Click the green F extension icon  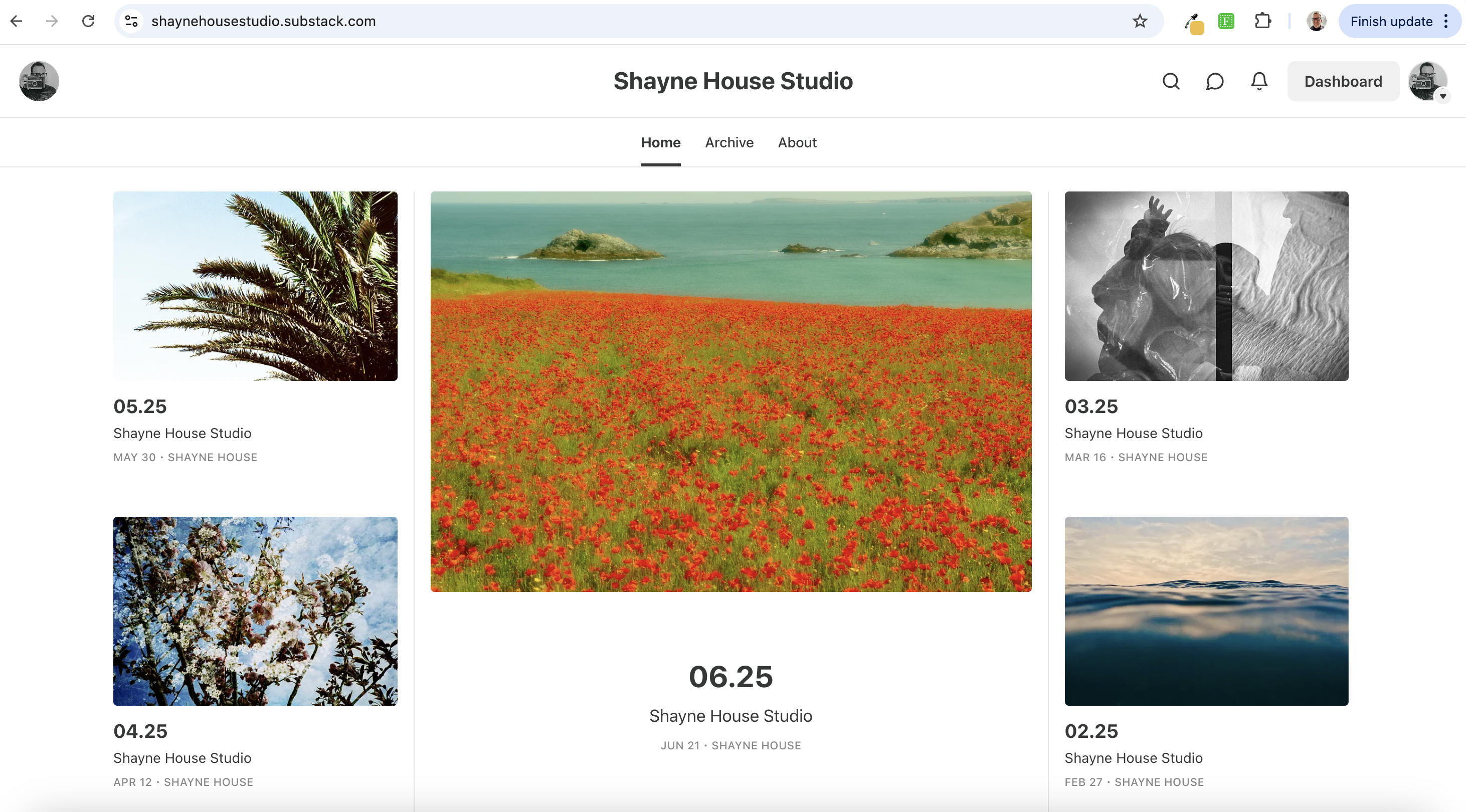click(1226, 22)
